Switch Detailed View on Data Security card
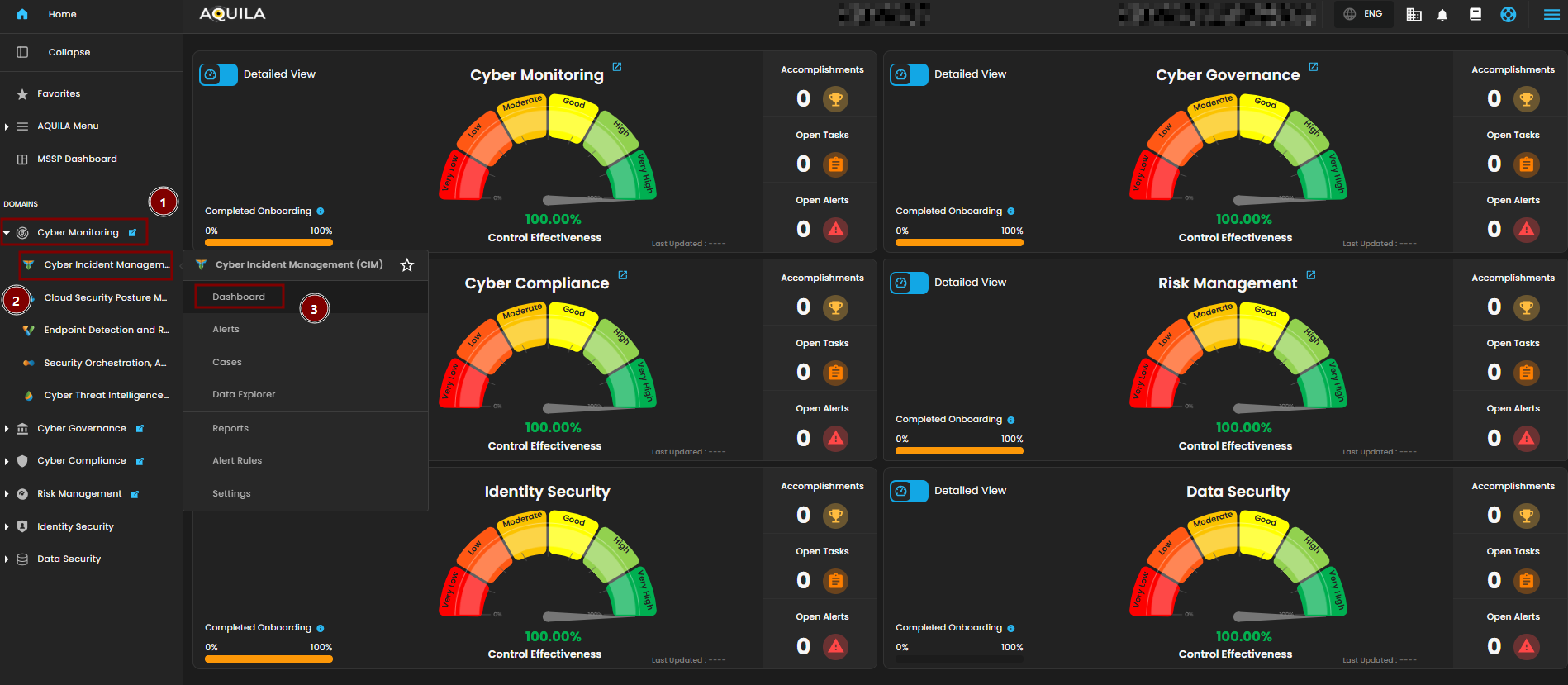 pos(910,491)
